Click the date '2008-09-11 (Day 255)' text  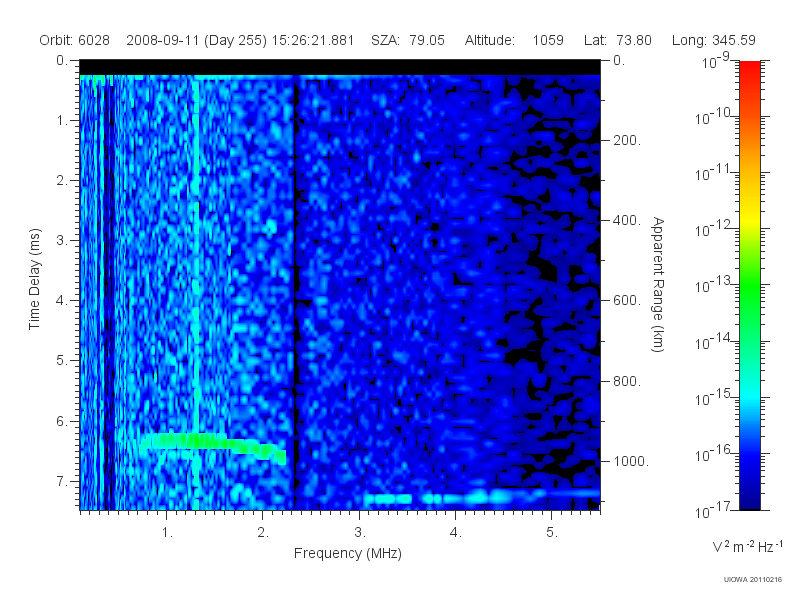click(196, 40)
